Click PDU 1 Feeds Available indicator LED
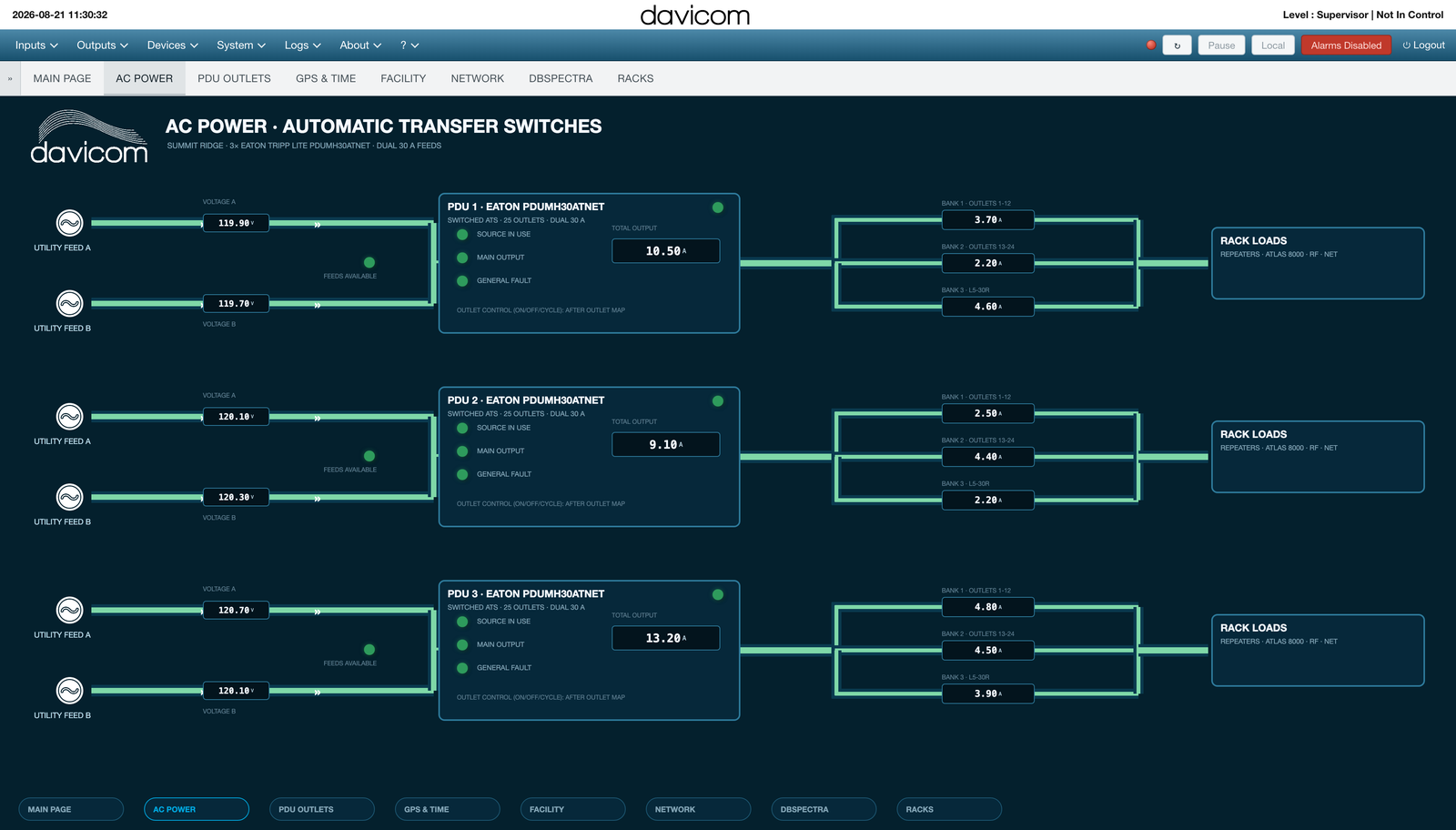Viewport: 1456px width, 830px height. [x=369, y=263]
